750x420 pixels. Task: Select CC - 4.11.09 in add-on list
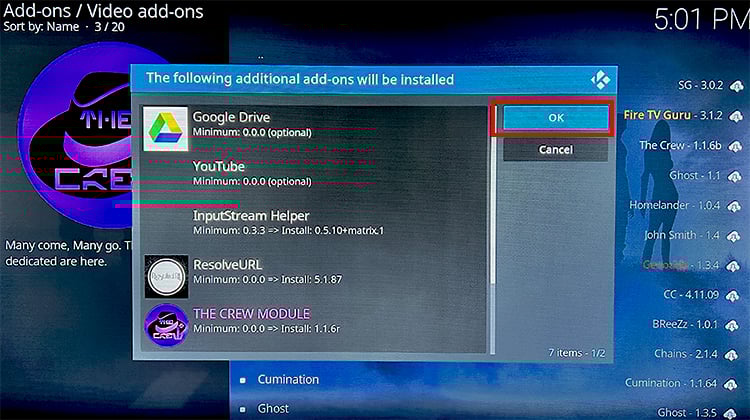[691, 295]
